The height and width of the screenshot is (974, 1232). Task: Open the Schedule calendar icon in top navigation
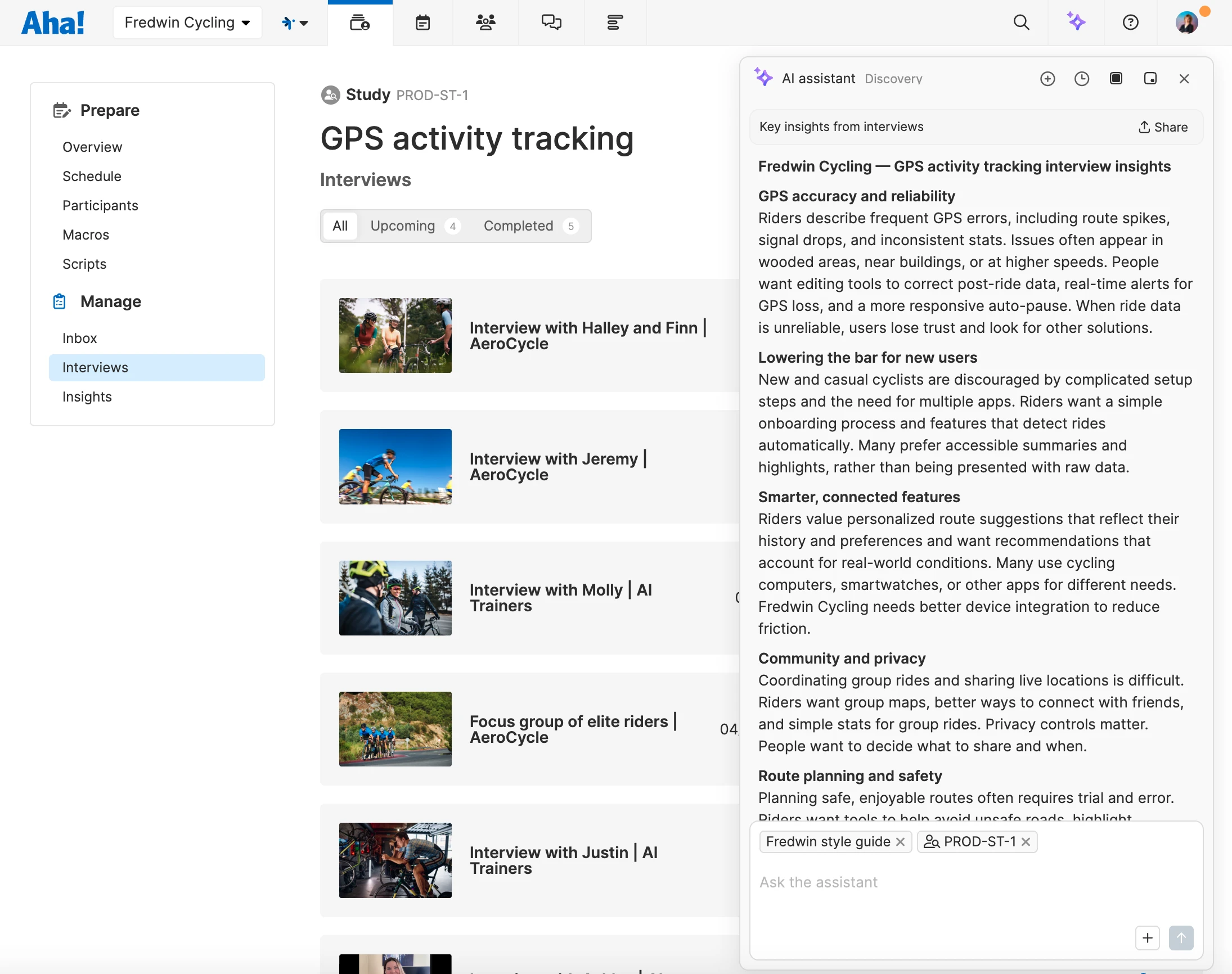422,23
